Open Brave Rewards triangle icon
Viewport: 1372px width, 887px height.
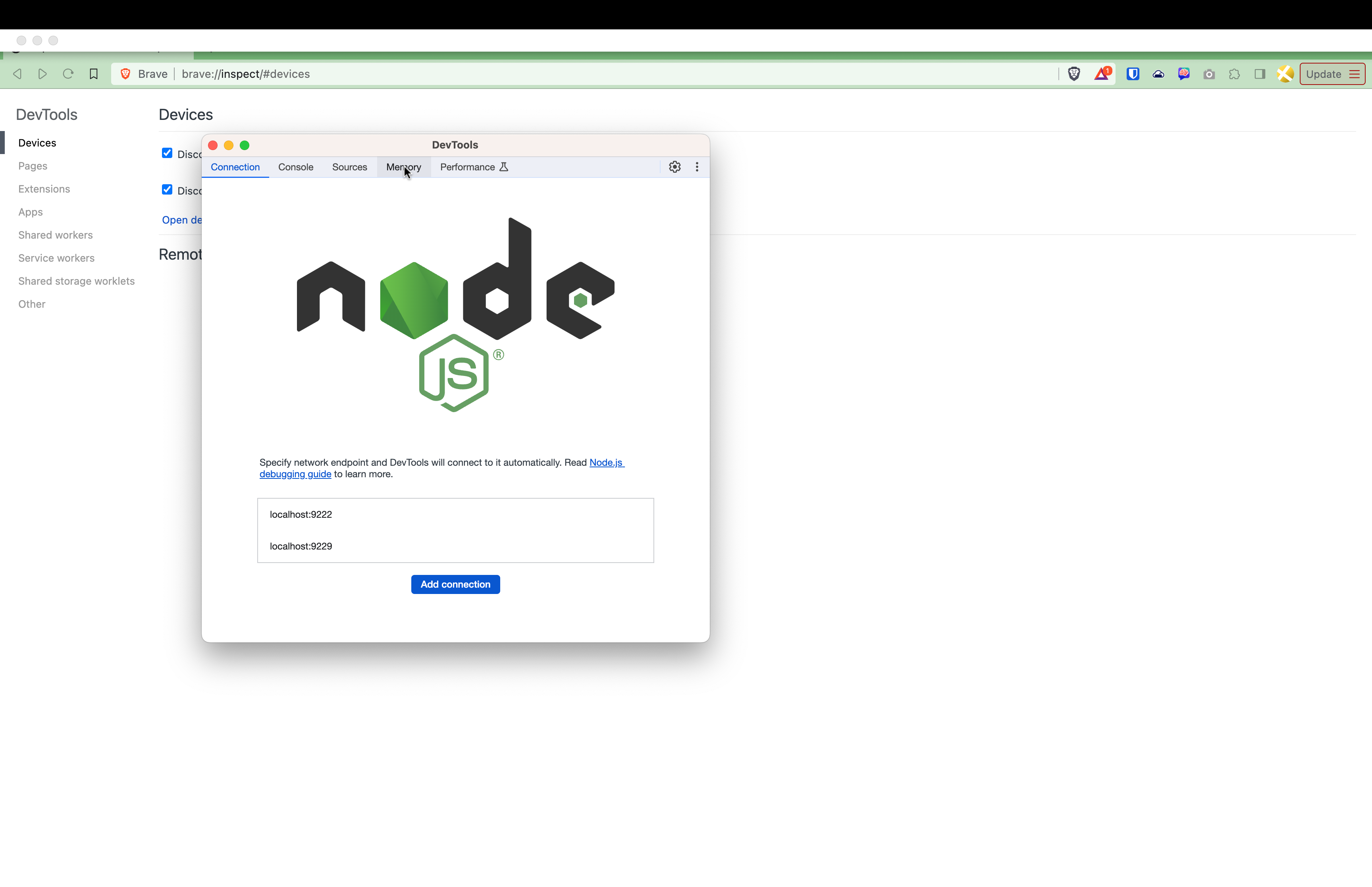pos(1102,74)
